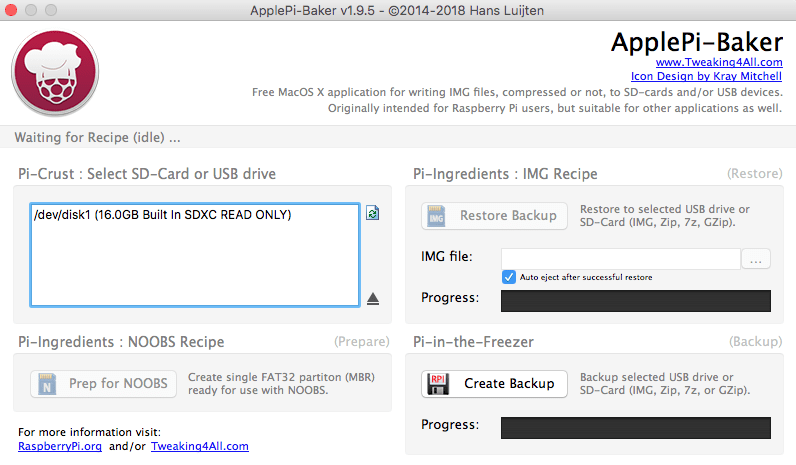Screen dimensions: 796x465
Task: Click the Restore progress bar
Action: point(635,300)
